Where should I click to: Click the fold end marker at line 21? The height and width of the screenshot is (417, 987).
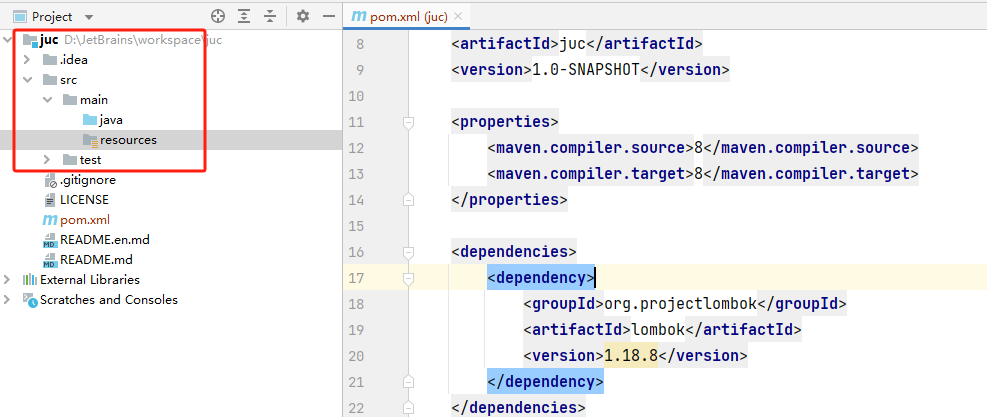(409, 382)
